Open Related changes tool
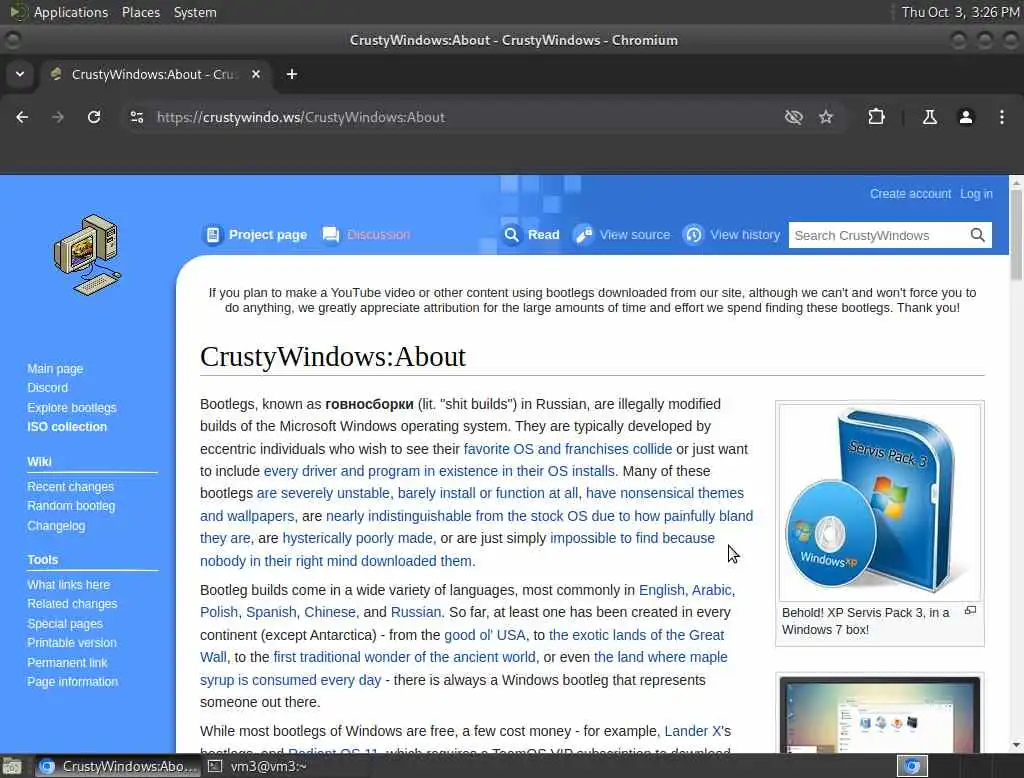 72,604
